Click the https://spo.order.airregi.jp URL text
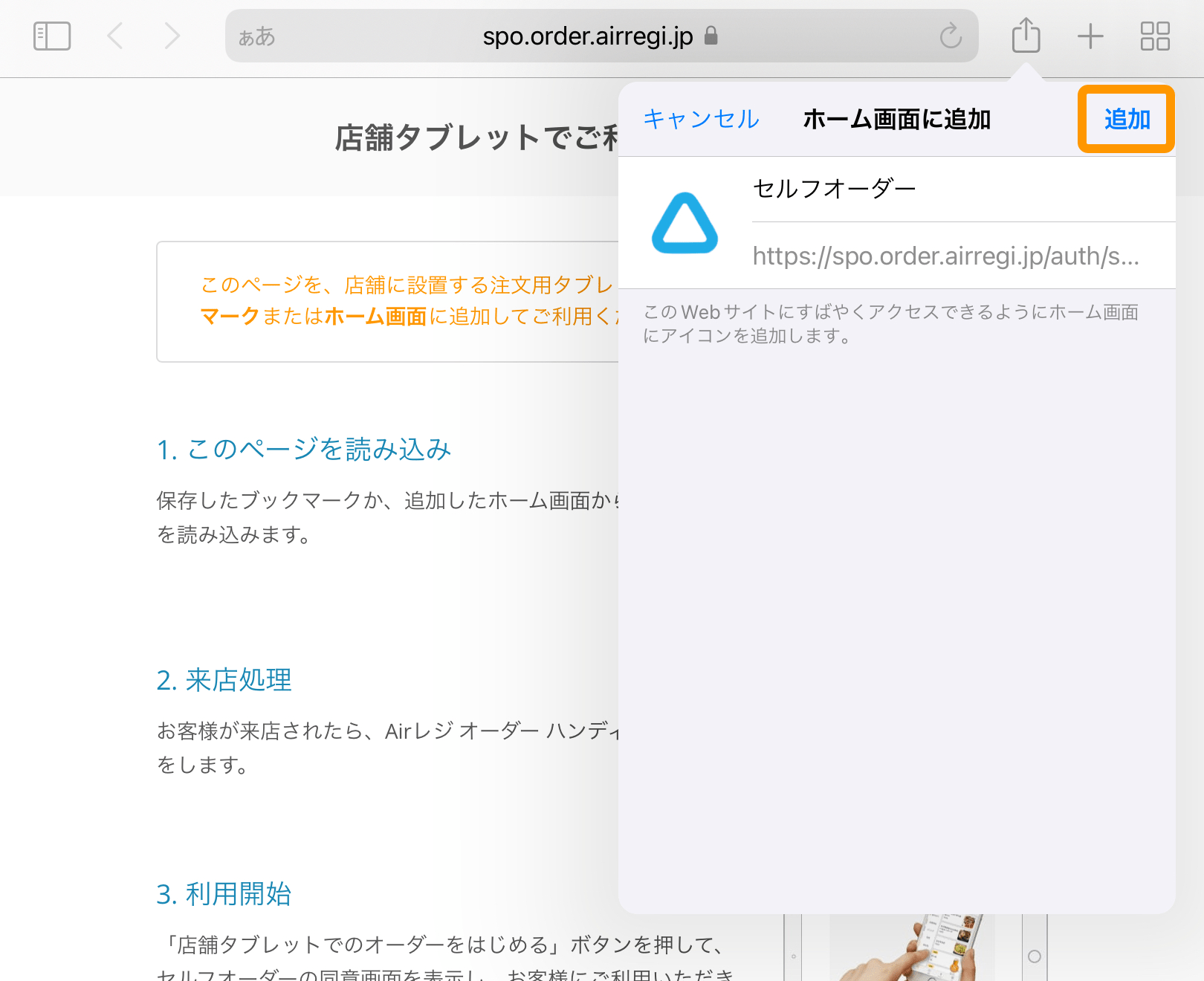Screen dimensions: 1204x981 point(945,256)
